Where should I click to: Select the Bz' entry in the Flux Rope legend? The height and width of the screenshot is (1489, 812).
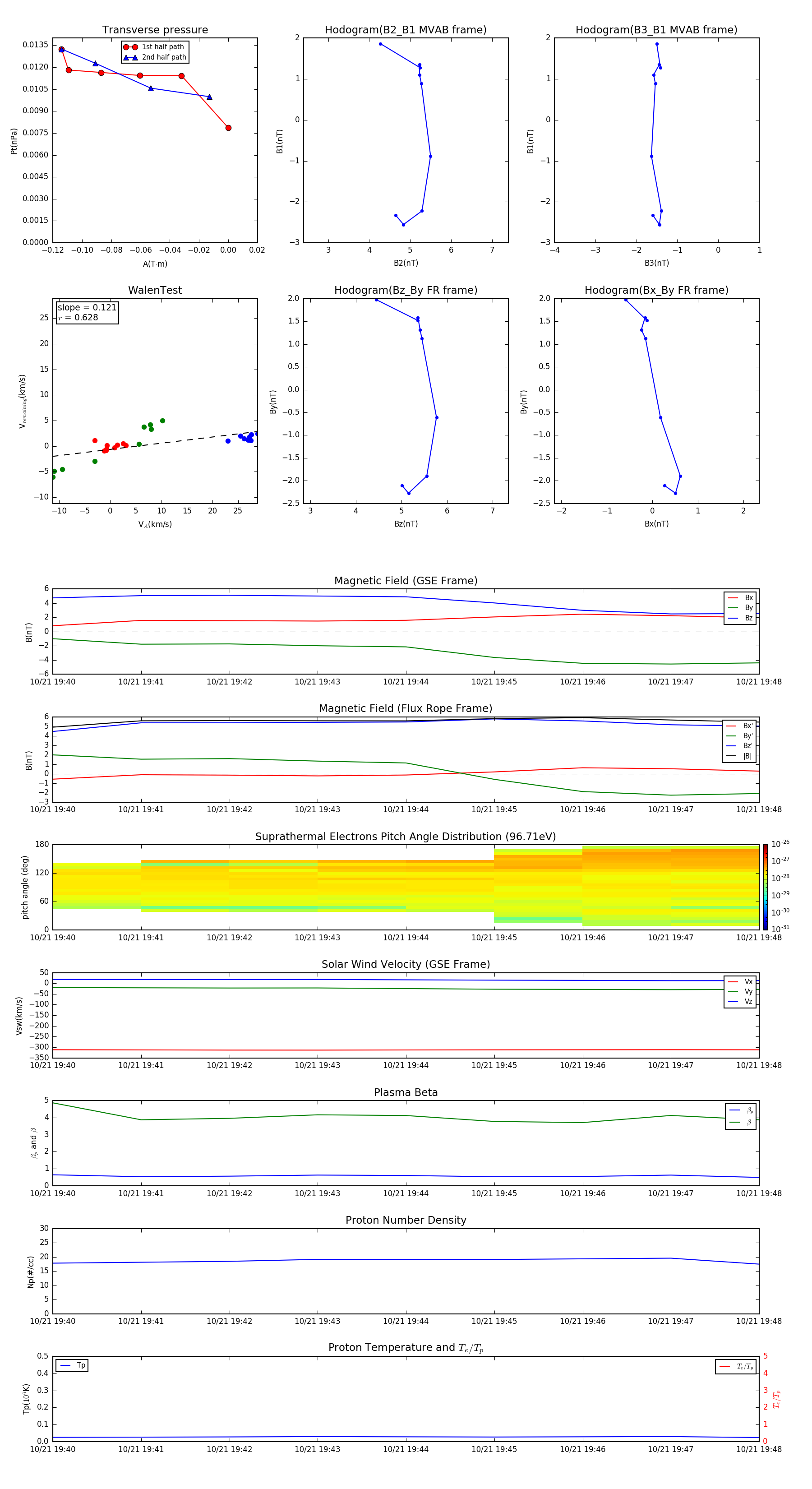(x=739, y=746)
